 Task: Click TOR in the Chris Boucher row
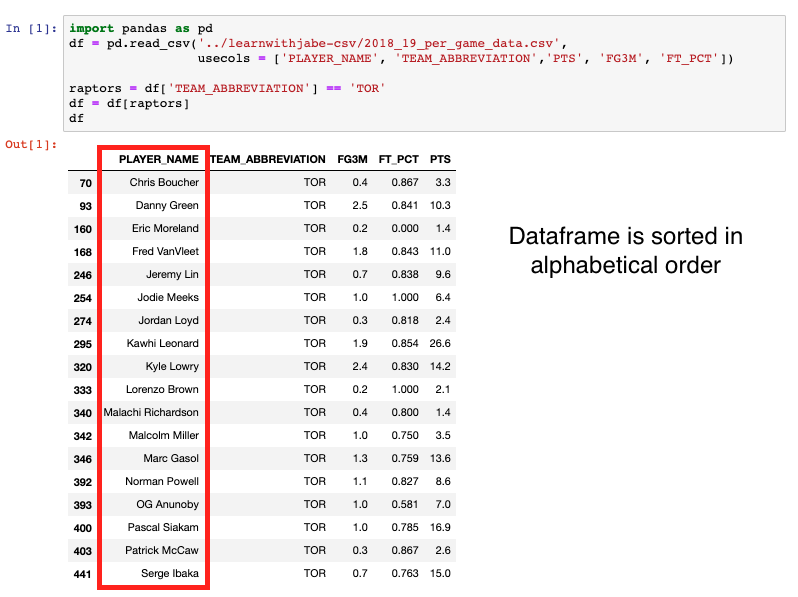315,182
